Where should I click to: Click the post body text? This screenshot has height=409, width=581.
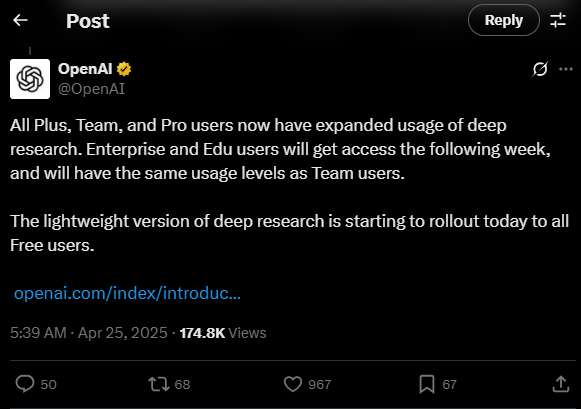coord(289,185)
